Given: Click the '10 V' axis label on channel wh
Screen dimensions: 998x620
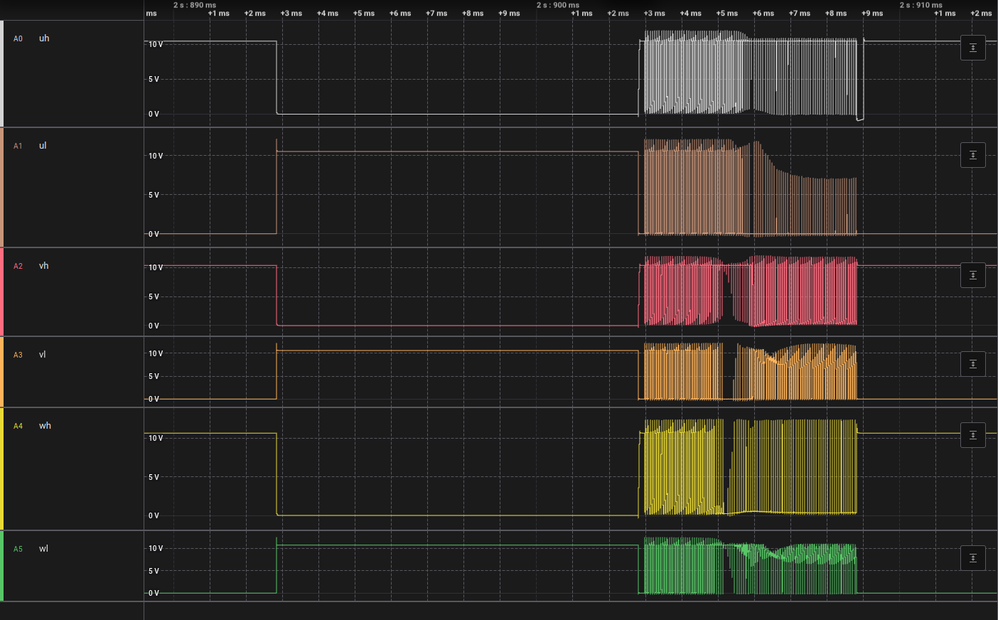Looking at the screenshot, I should pos(155,439).
